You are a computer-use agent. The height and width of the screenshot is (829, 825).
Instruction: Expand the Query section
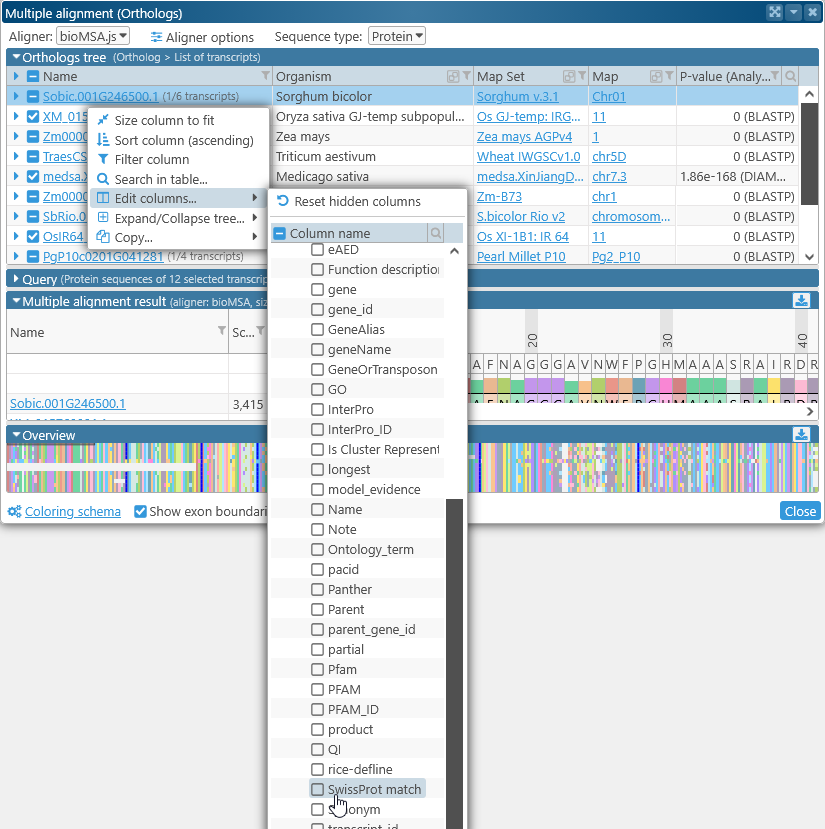click(x=15, y=279)
